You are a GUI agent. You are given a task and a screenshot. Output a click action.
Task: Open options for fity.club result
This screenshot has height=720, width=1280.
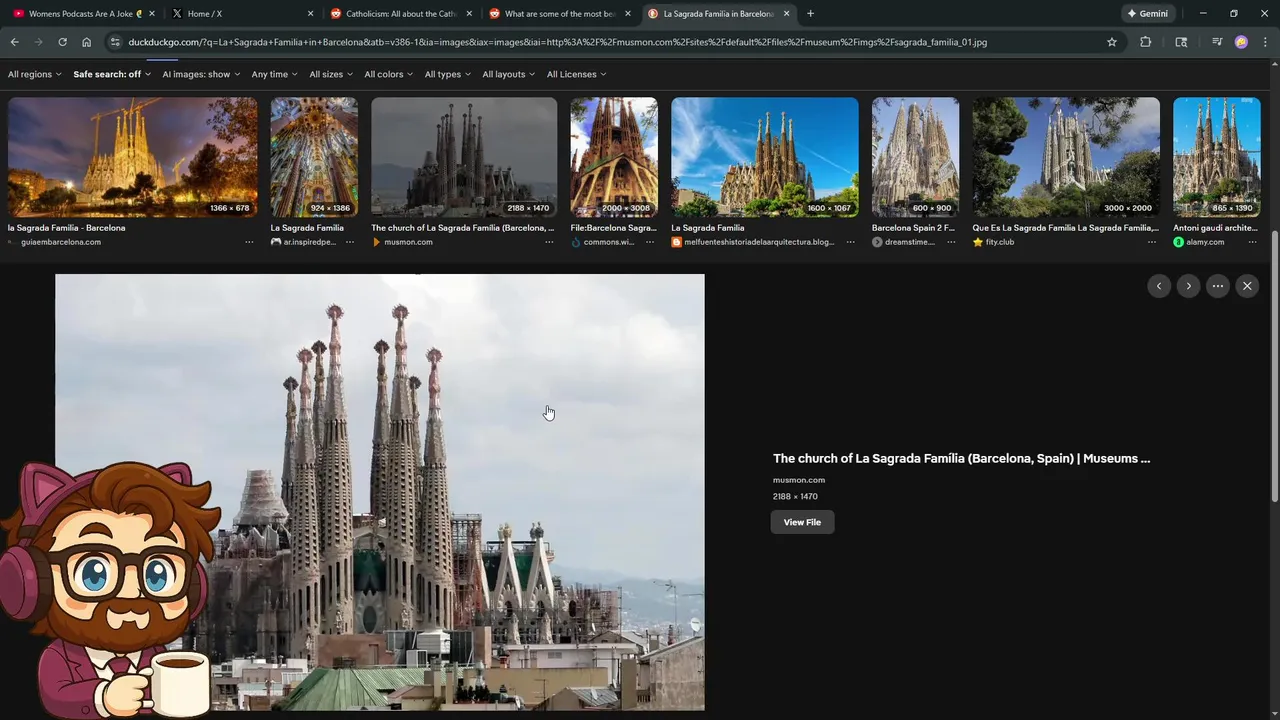pyautogui.click(x=1152, y=242)
